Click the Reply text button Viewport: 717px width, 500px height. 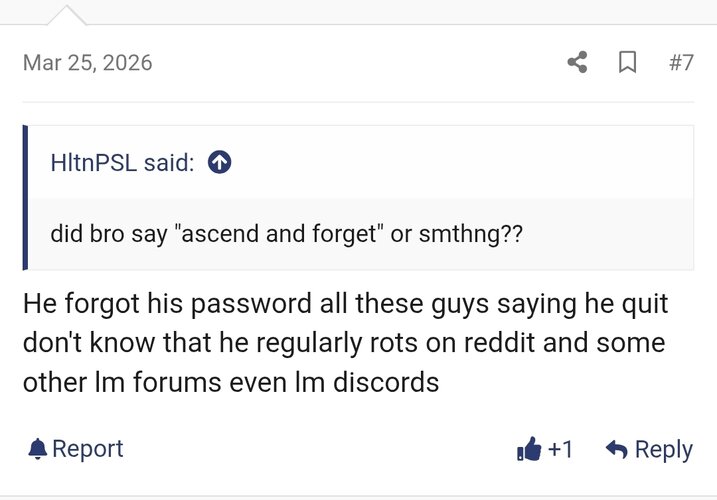pos(663,450)
